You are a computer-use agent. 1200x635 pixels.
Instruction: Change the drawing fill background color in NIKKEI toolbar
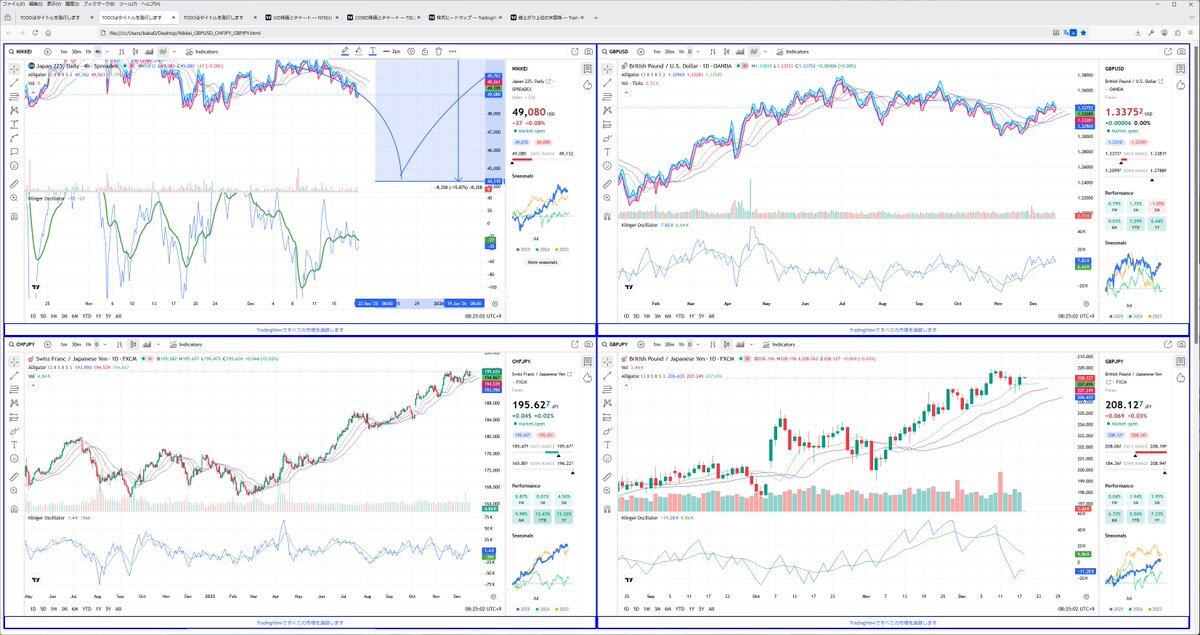358,51
